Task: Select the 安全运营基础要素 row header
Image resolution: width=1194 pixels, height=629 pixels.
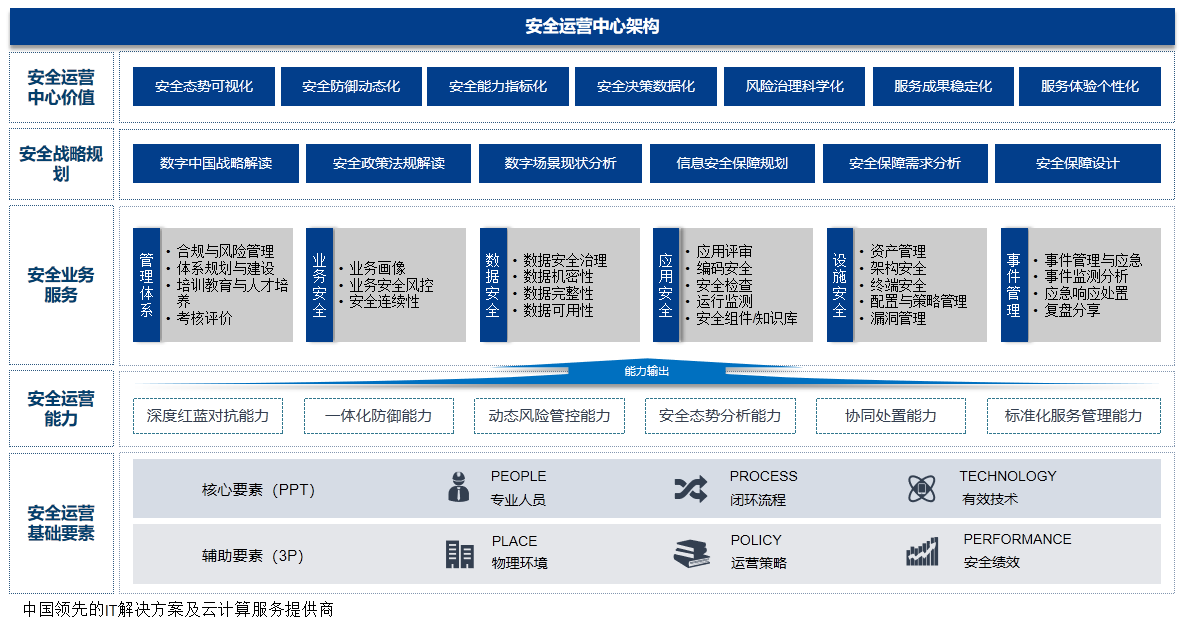Action: click(x=61, y=523)
